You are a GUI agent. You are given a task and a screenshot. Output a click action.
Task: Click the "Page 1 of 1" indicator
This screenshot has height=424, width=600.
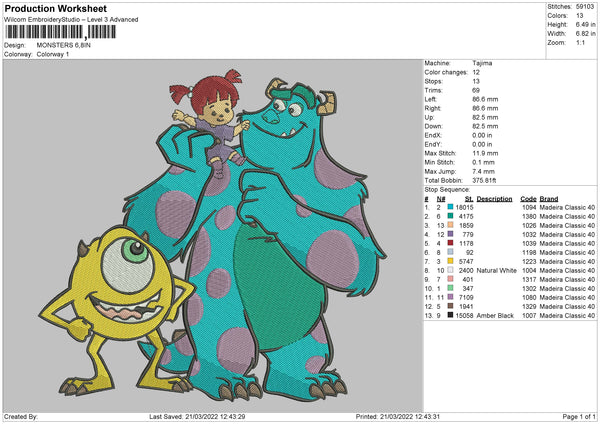coord(579,416)
